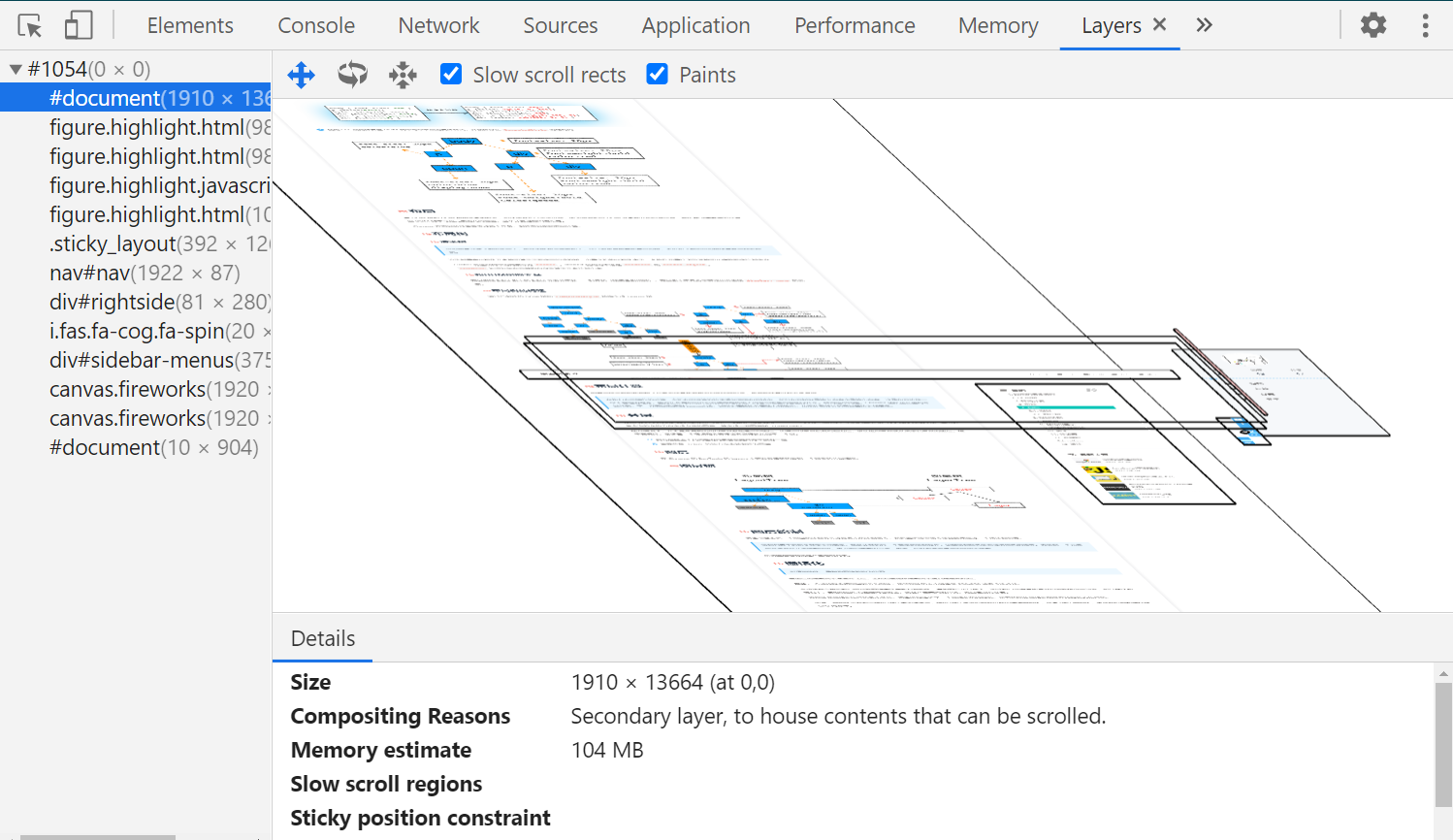The height and width of the screenshot is (840, 1453).
Task: Select the Pan mode tool
Action: pos(302,75)
